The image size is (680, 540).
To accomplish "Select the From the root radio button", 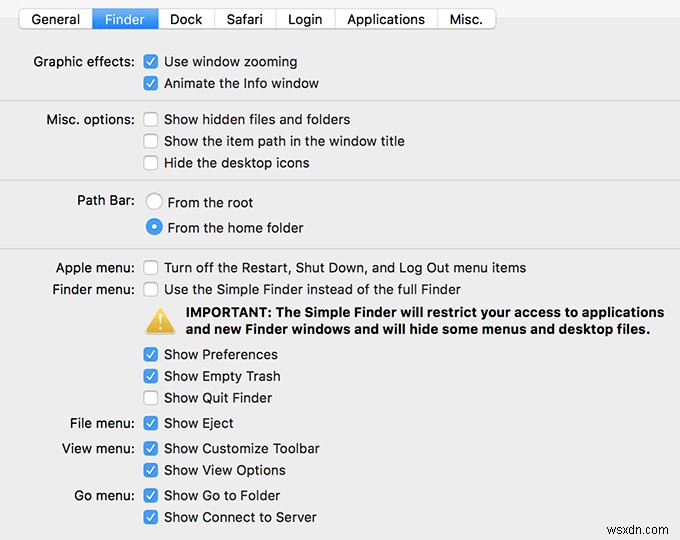I will coord(154,201).
